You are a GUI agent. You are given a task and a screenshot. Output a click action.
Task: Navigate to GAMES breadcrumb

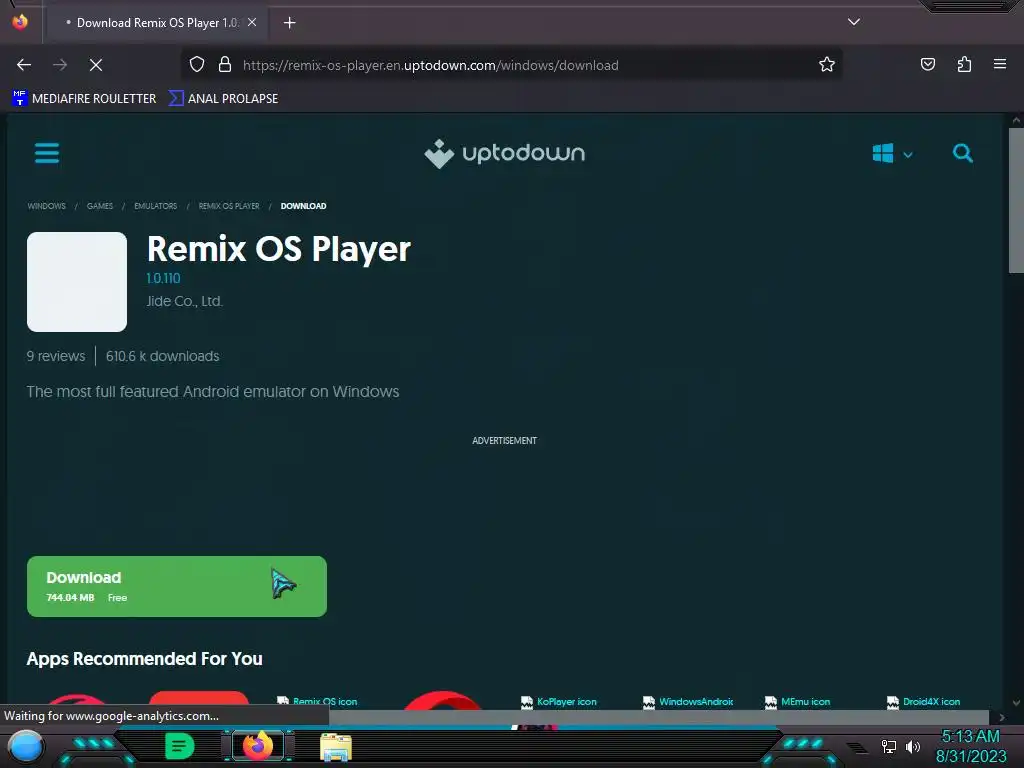(x=100, y=206)
